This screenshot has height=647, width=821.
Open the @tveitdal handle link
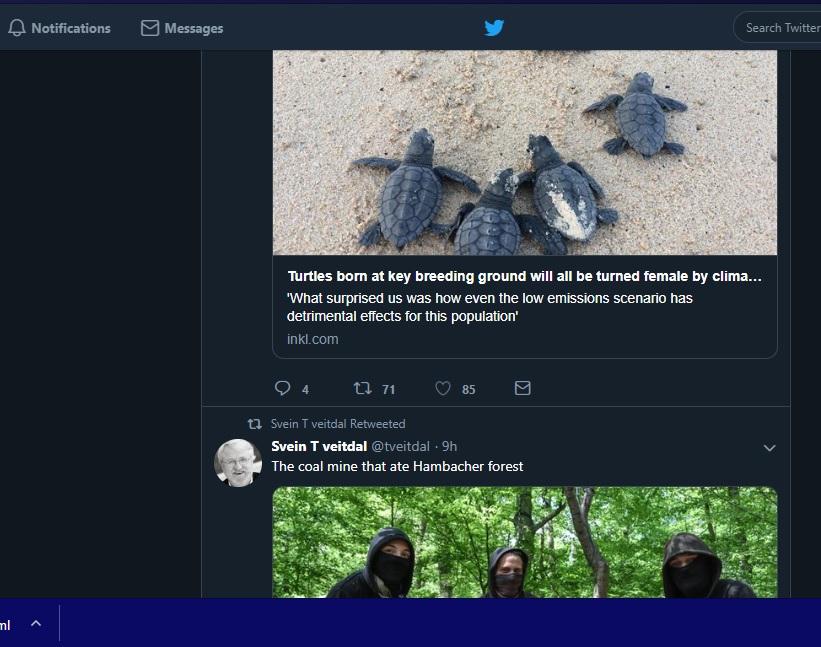(x=401, y=447)
